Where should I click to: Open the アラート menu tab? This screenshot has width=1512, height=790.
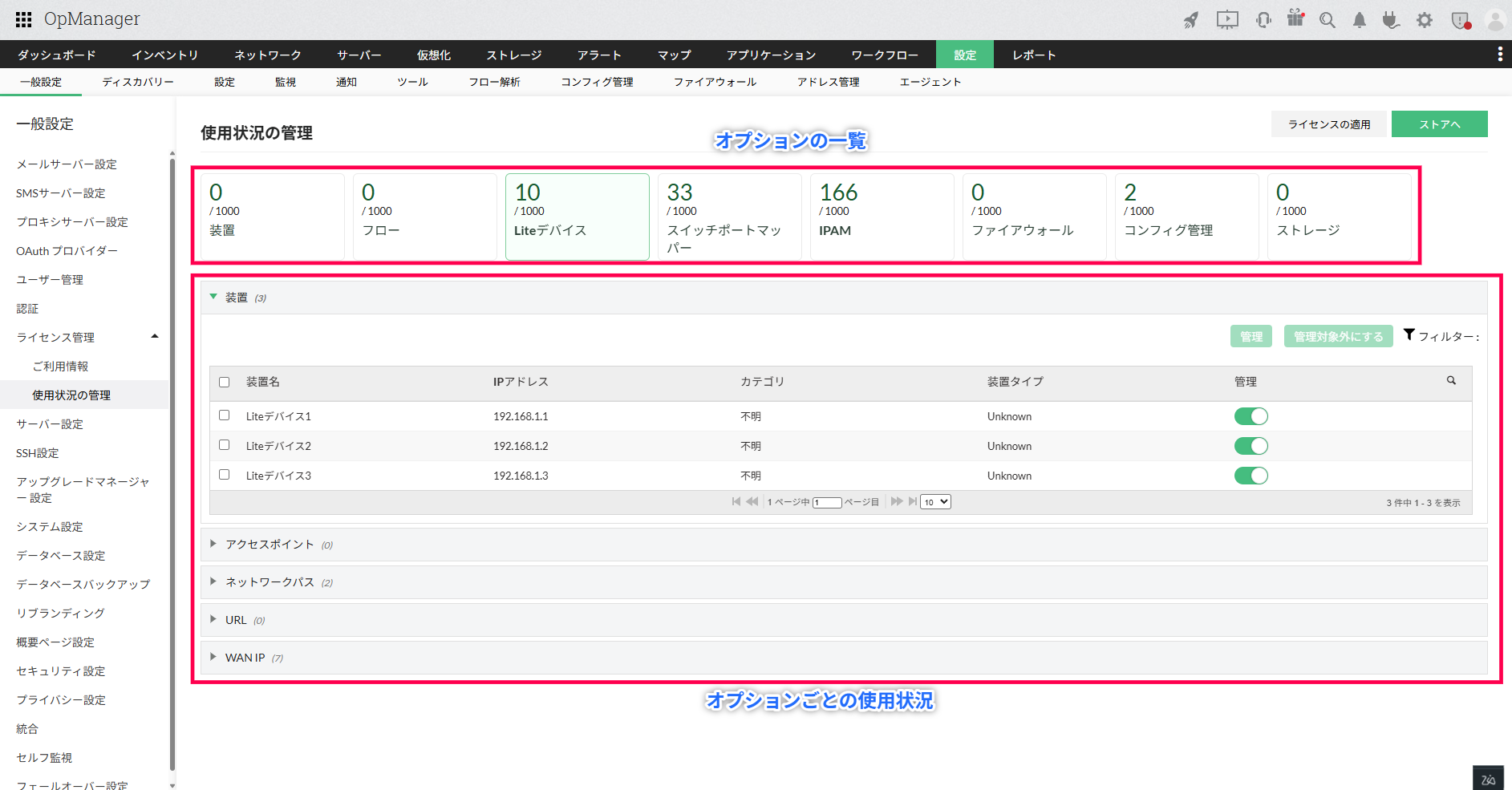[599, 55]
